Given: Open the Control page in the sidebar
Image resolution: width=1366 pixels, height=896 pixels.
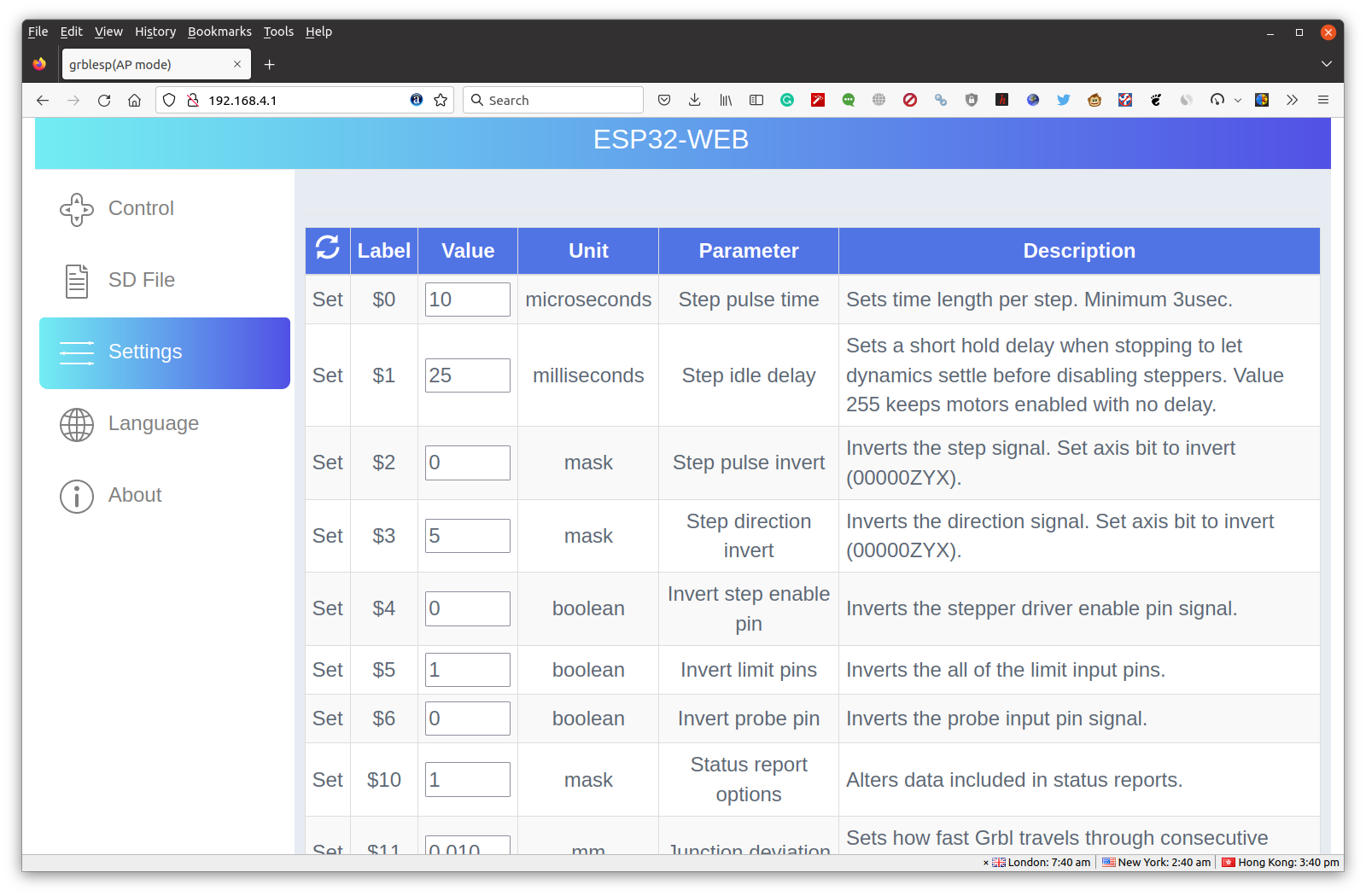Looking at the screenshot, I should (x=165, y=209).
